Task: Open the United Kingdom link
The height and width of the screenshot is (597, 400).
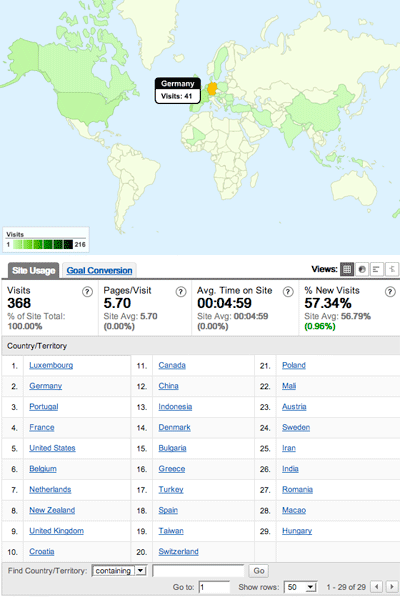Action: [x=56, y=531]
